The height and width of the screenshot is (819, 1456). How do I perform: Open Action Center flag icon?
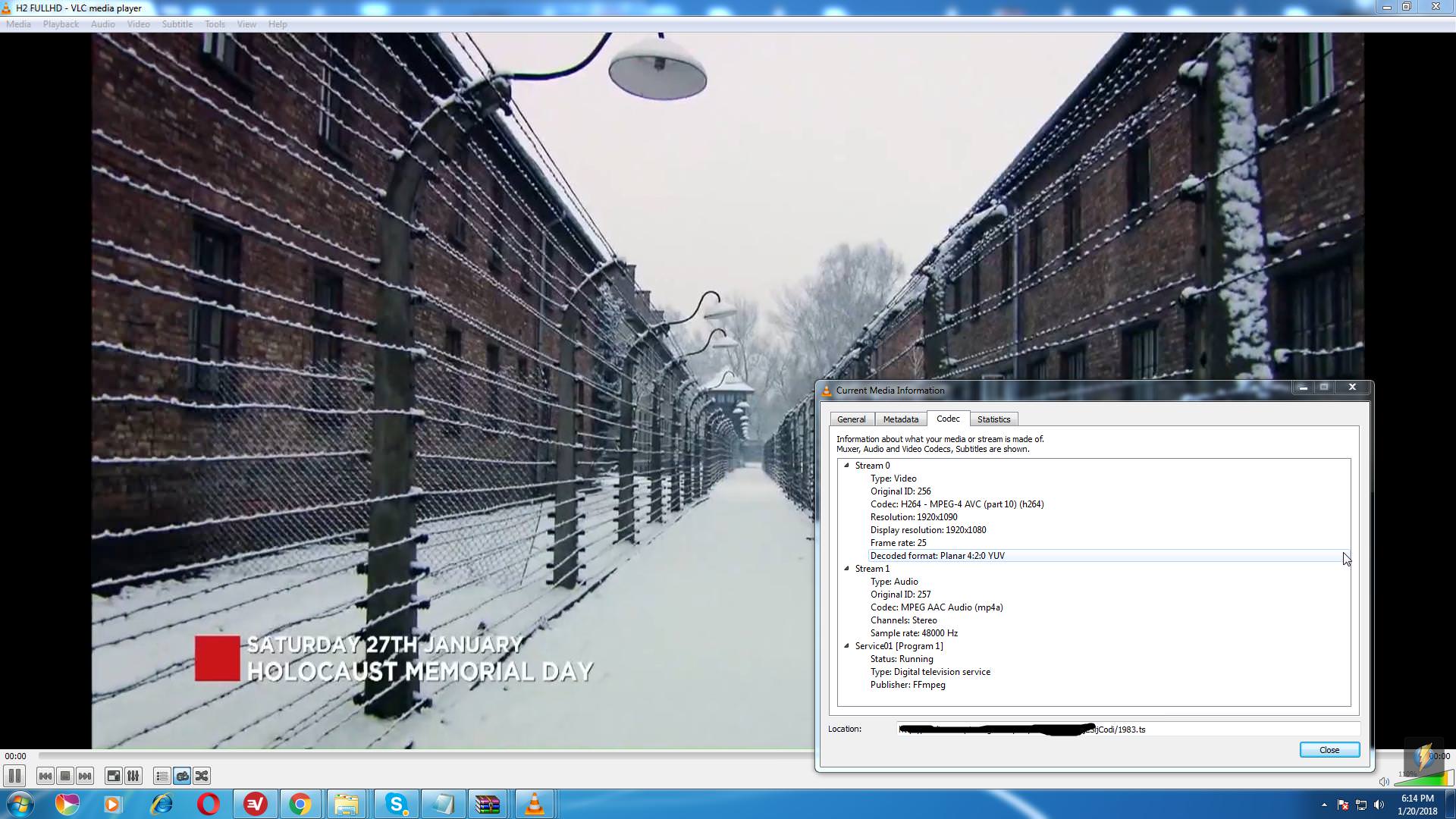1342,805
